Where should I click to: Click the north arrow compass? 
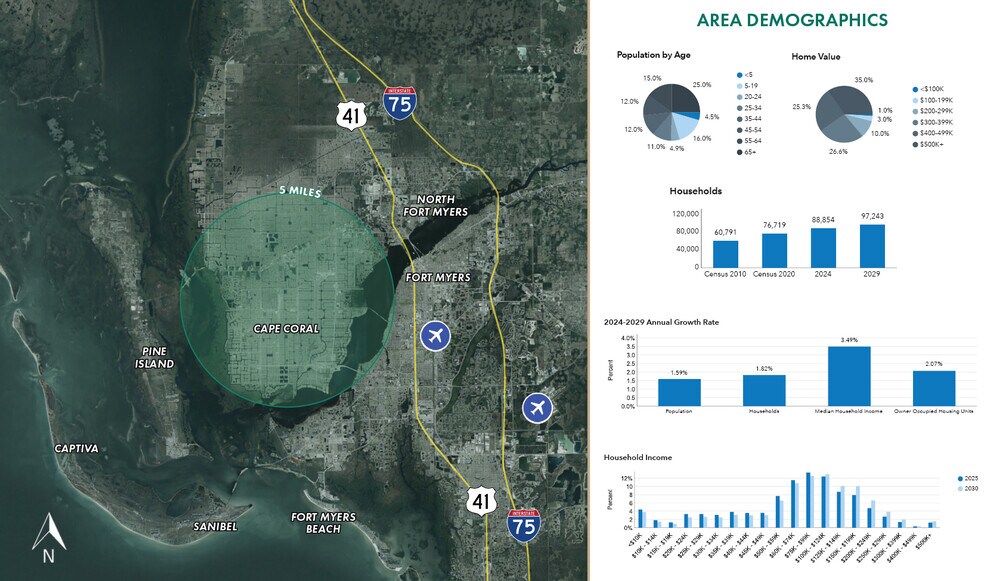[x=49, y=538]
